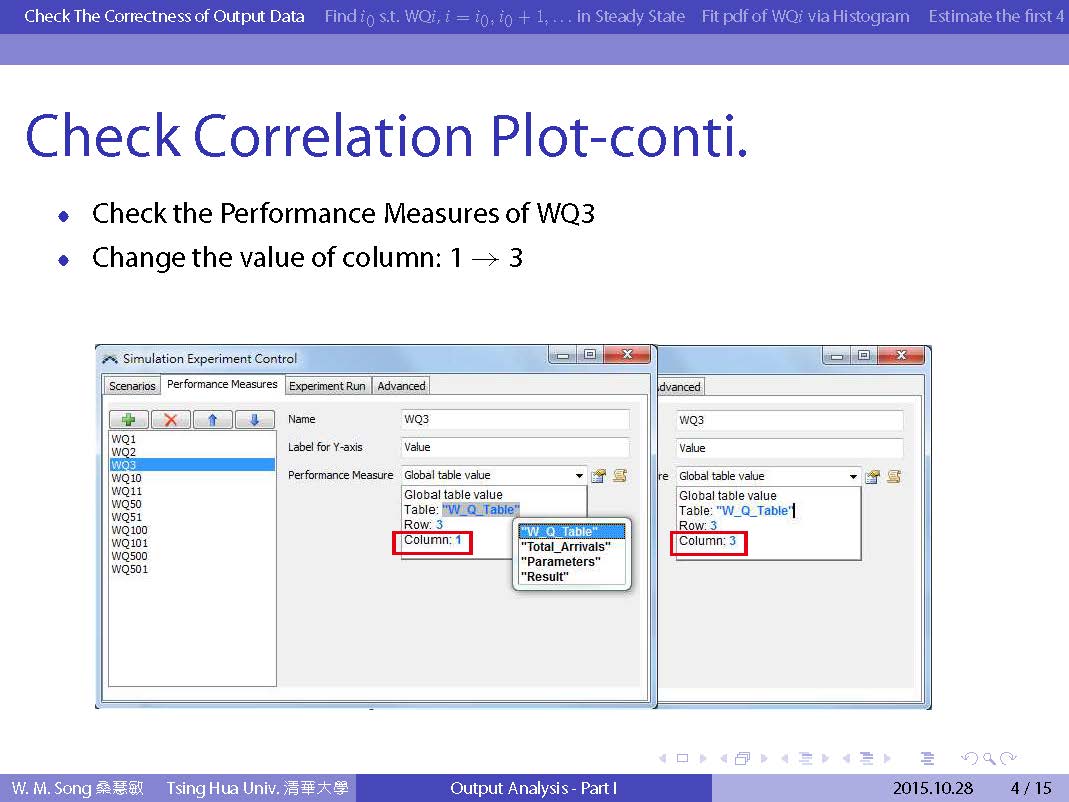The width and height of the screenshot is (1069, 802).
Task: Move measure down with blue down arrow
Action: tap(254, 420)
